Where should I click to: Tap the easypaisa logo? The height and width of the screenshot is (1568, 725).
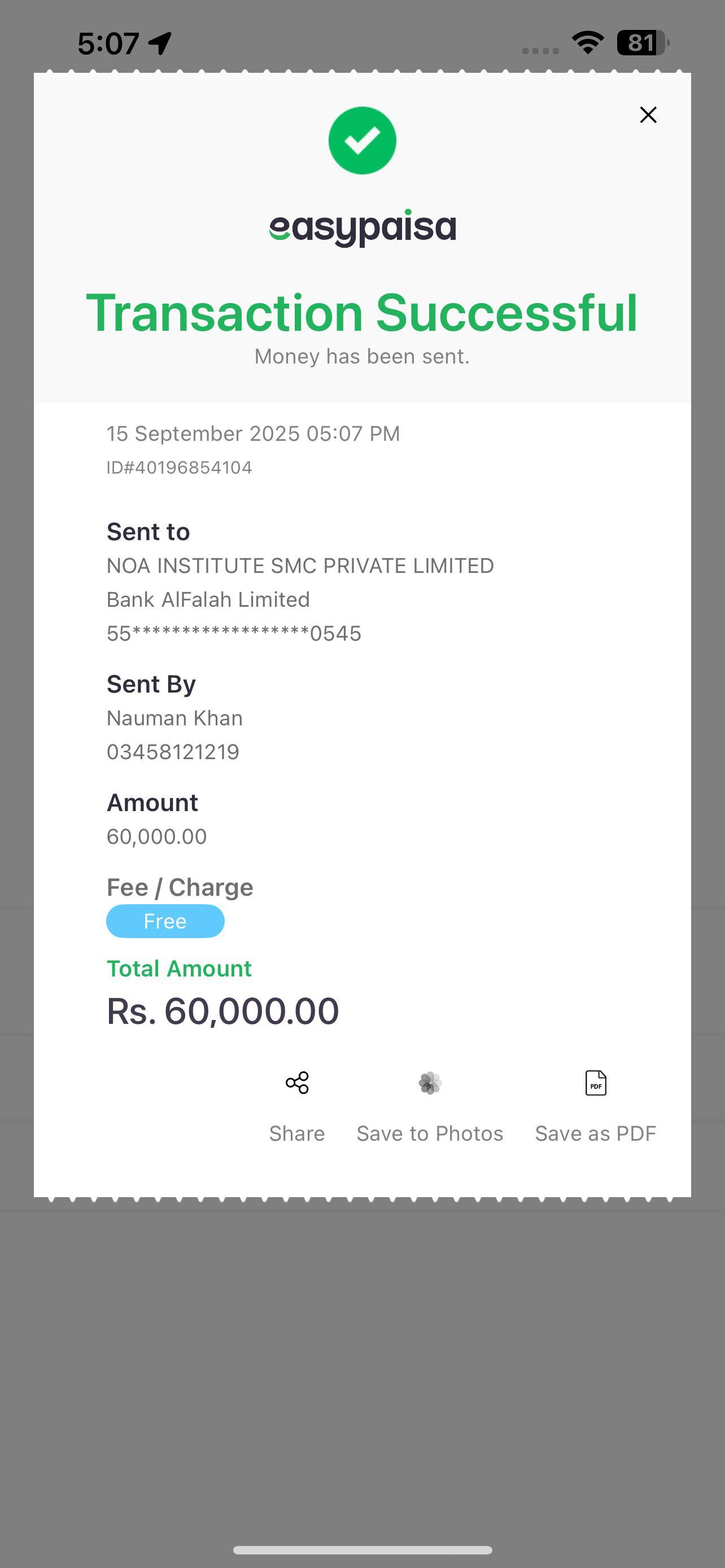pyautogui.click(x=362, y=228)
